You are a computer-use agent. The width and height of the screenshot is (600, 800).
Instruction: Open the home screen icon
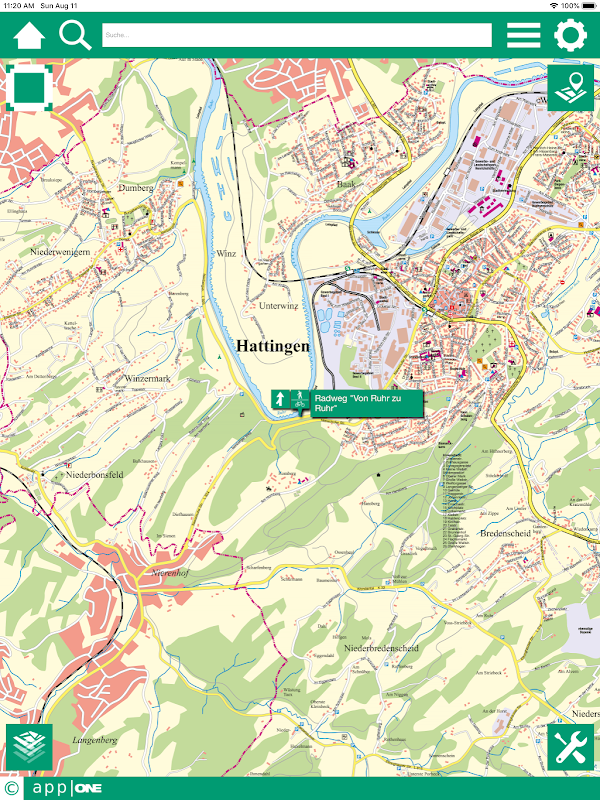tap(29, 35)
